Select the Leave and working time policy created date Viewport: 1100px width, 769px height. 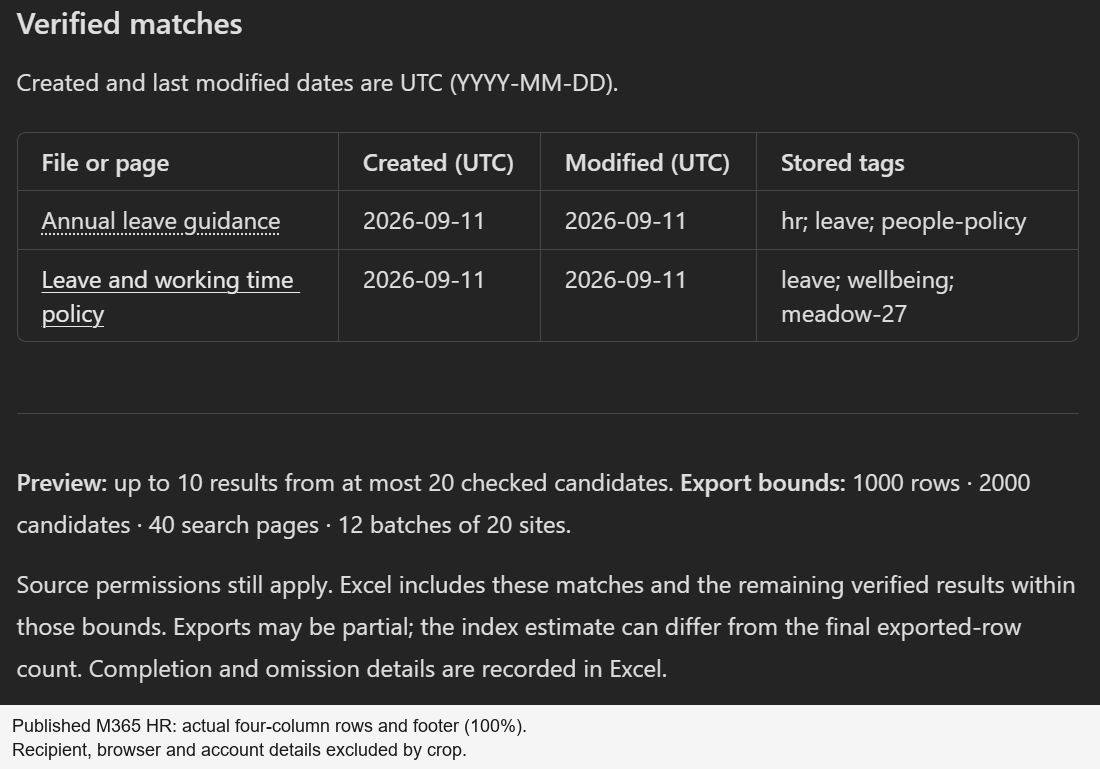coord(424,280)
